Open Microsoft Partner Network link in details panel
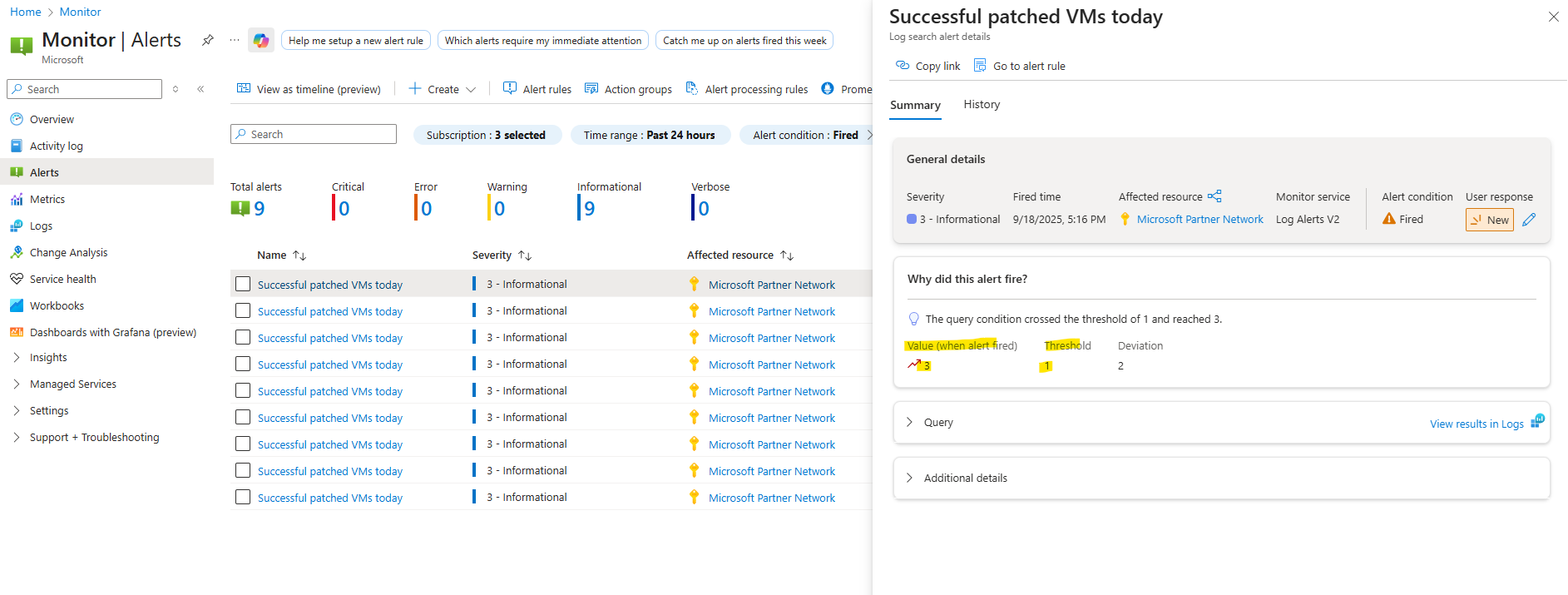1568x595 pixels. (1199, 219)
